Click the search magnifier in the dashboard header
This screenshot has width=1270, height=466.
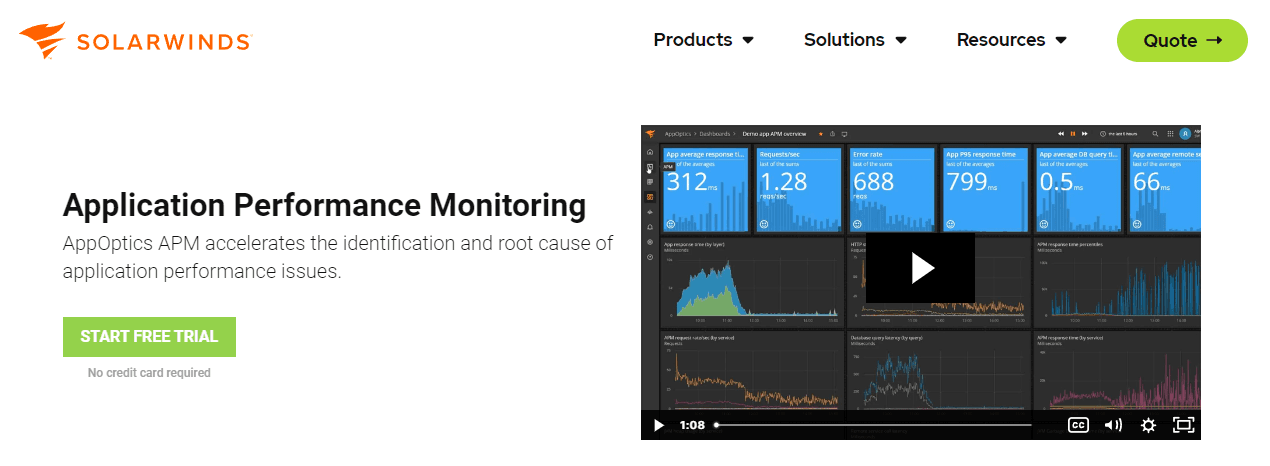(1155, 134)
